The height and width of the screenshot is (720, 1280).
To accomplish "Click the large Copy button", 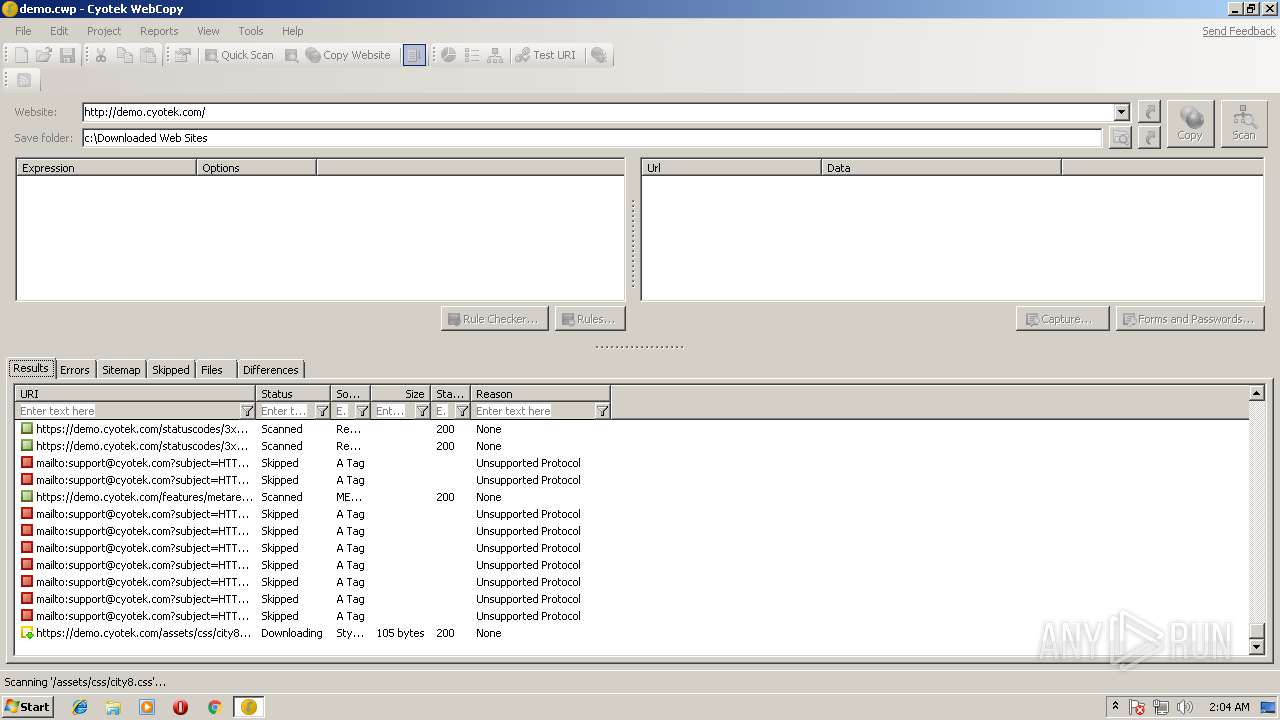I will pyautogui.click(x=1190, y=124).
